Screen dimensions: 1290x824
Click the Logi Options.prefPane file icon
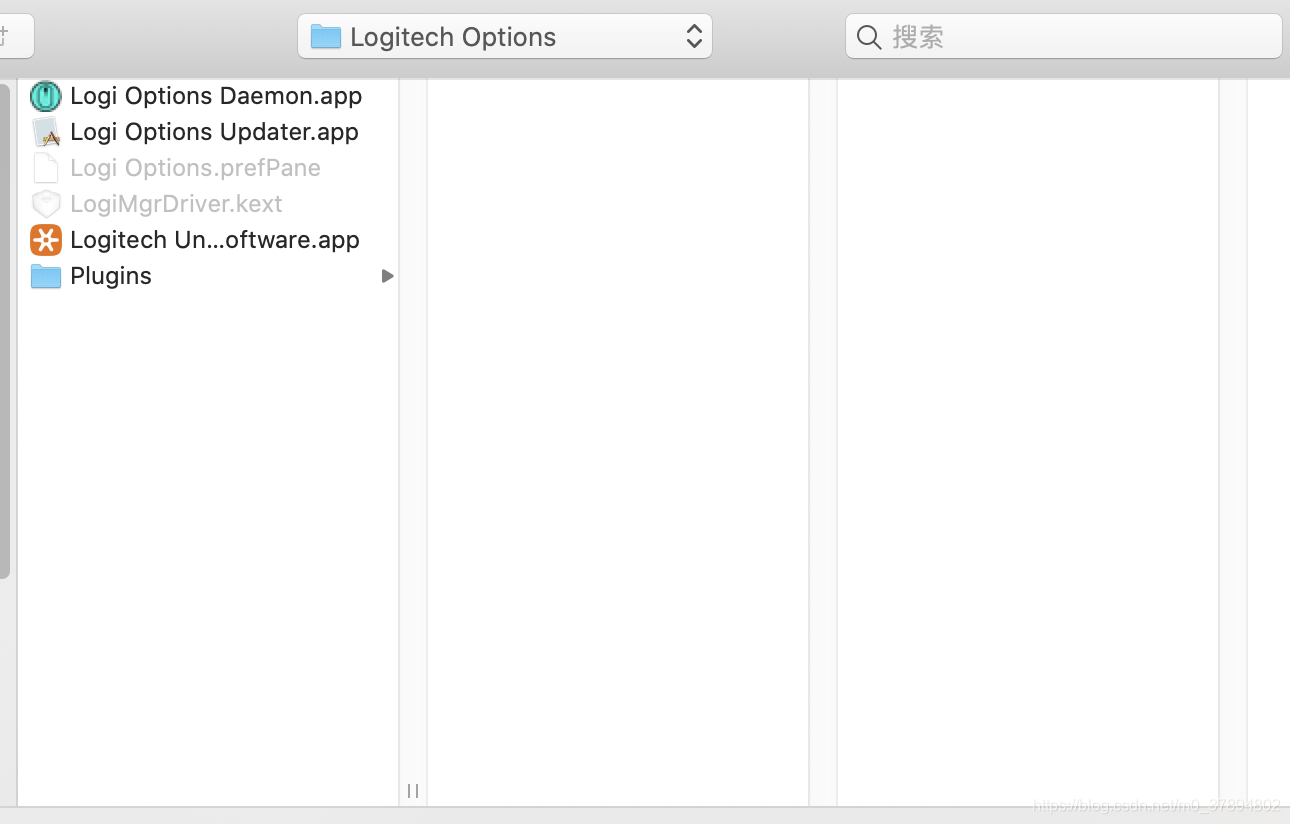point(46,168)
